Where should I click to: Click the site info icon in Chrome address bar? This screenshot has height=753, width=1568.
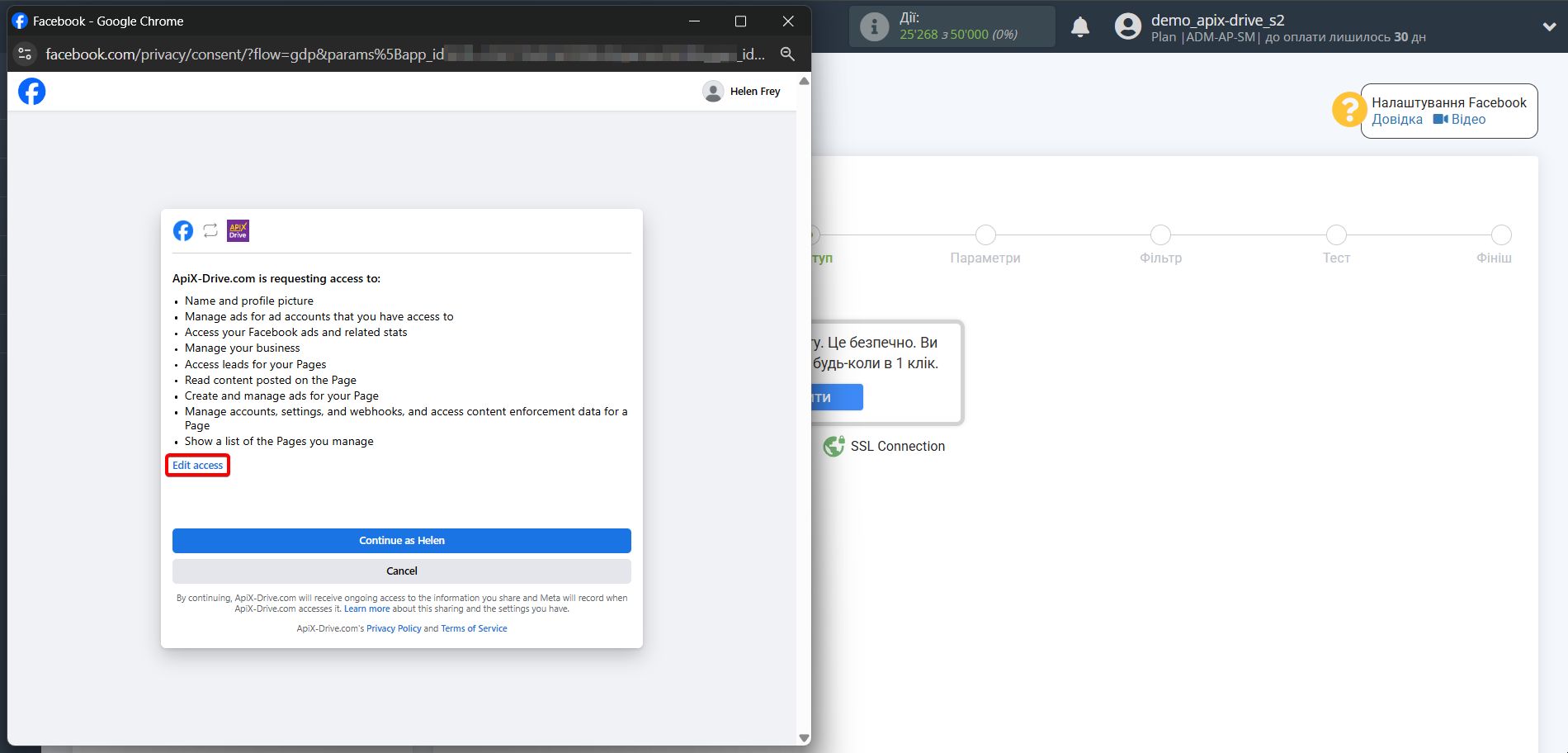point(25,54)
